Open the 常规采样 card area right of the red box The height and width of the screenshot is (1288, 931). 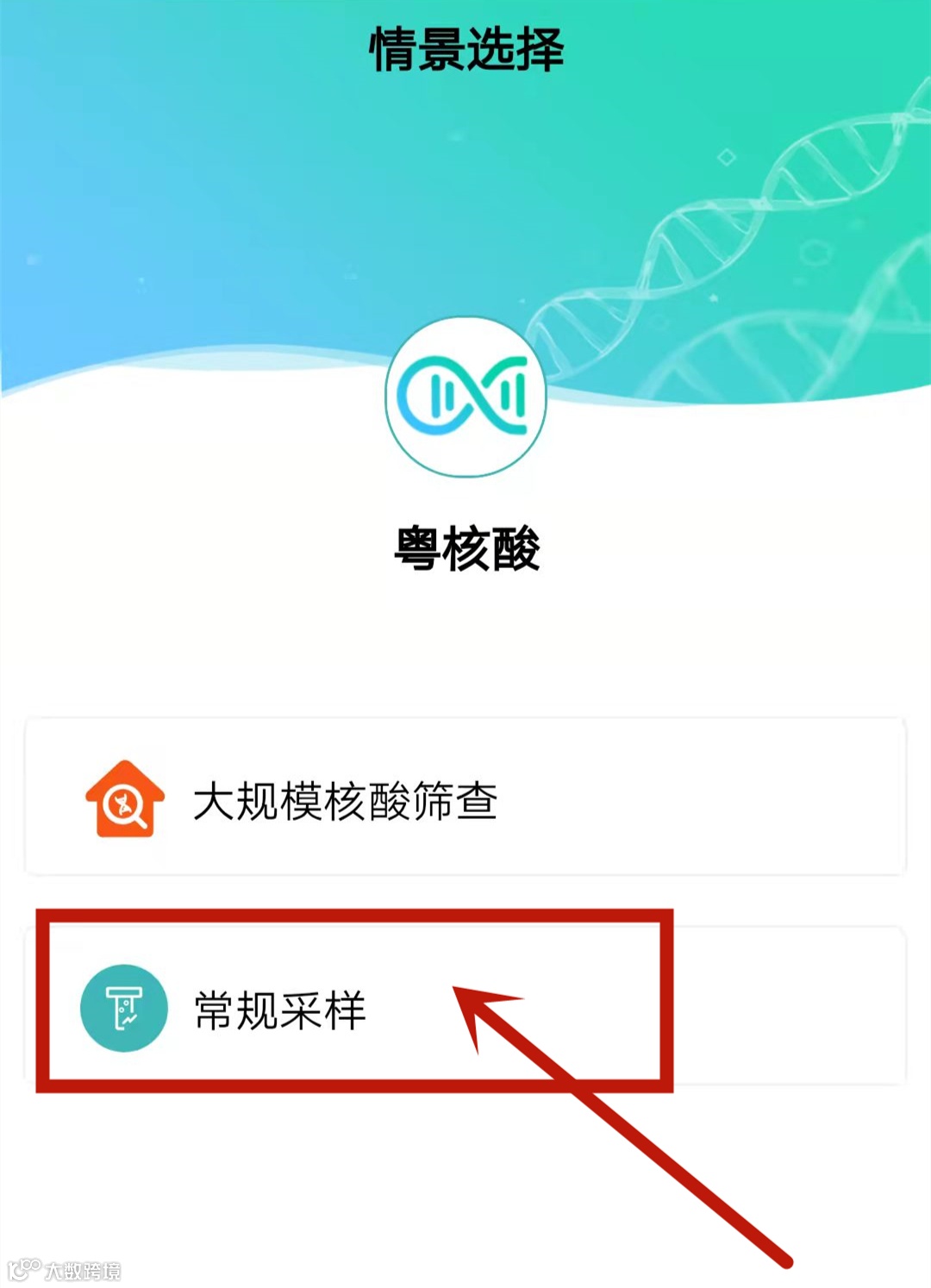[x=789, y=1005]
